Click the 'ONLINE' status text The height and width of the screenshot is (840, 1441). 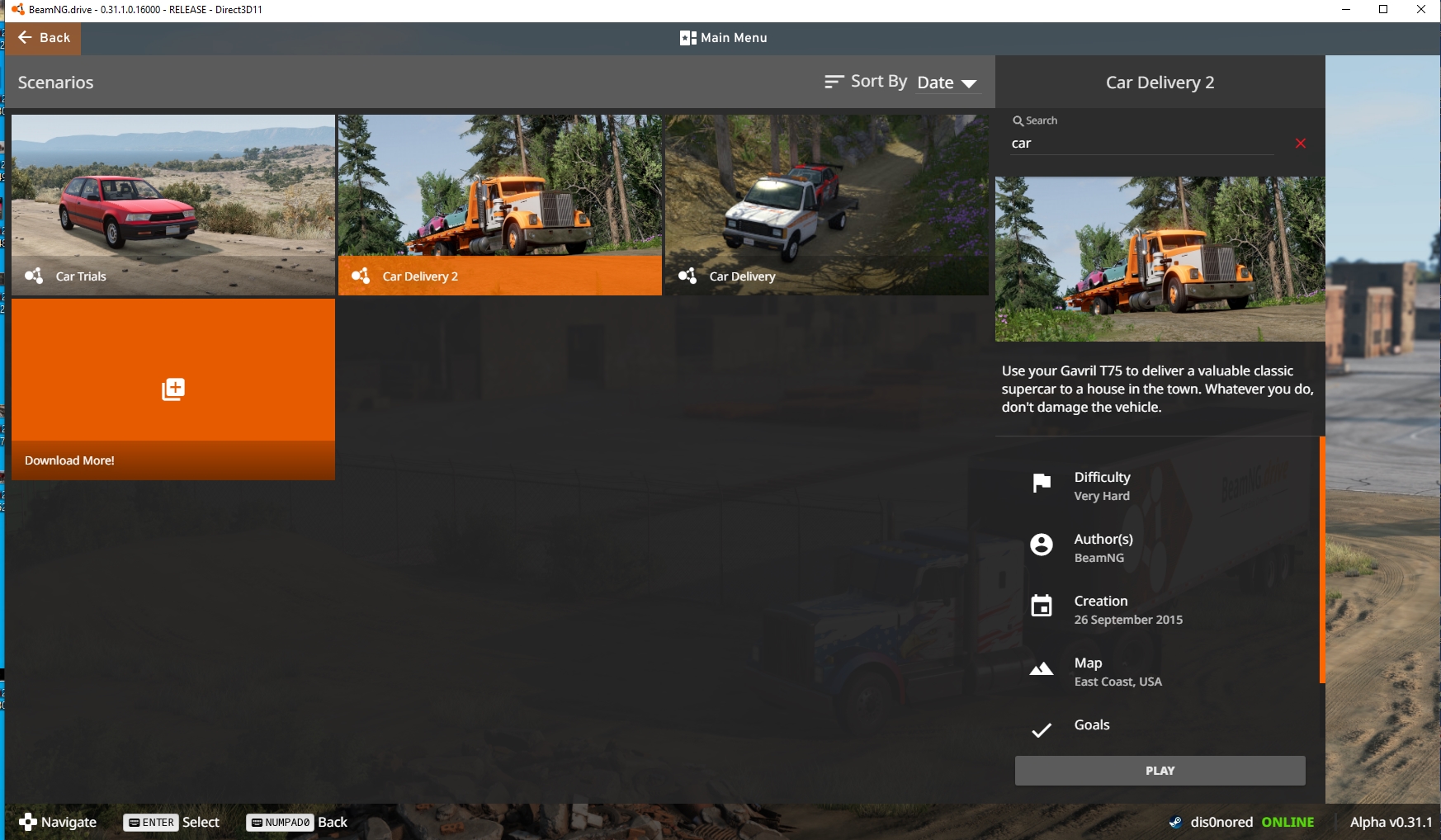click(x=1287, y=822)
